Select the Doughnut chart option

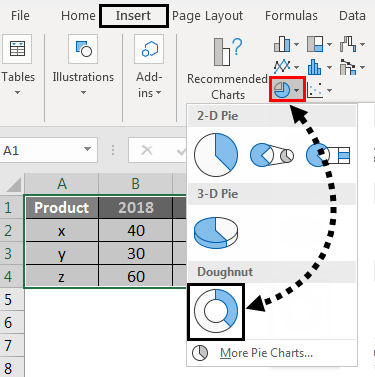tap(216, 311)
